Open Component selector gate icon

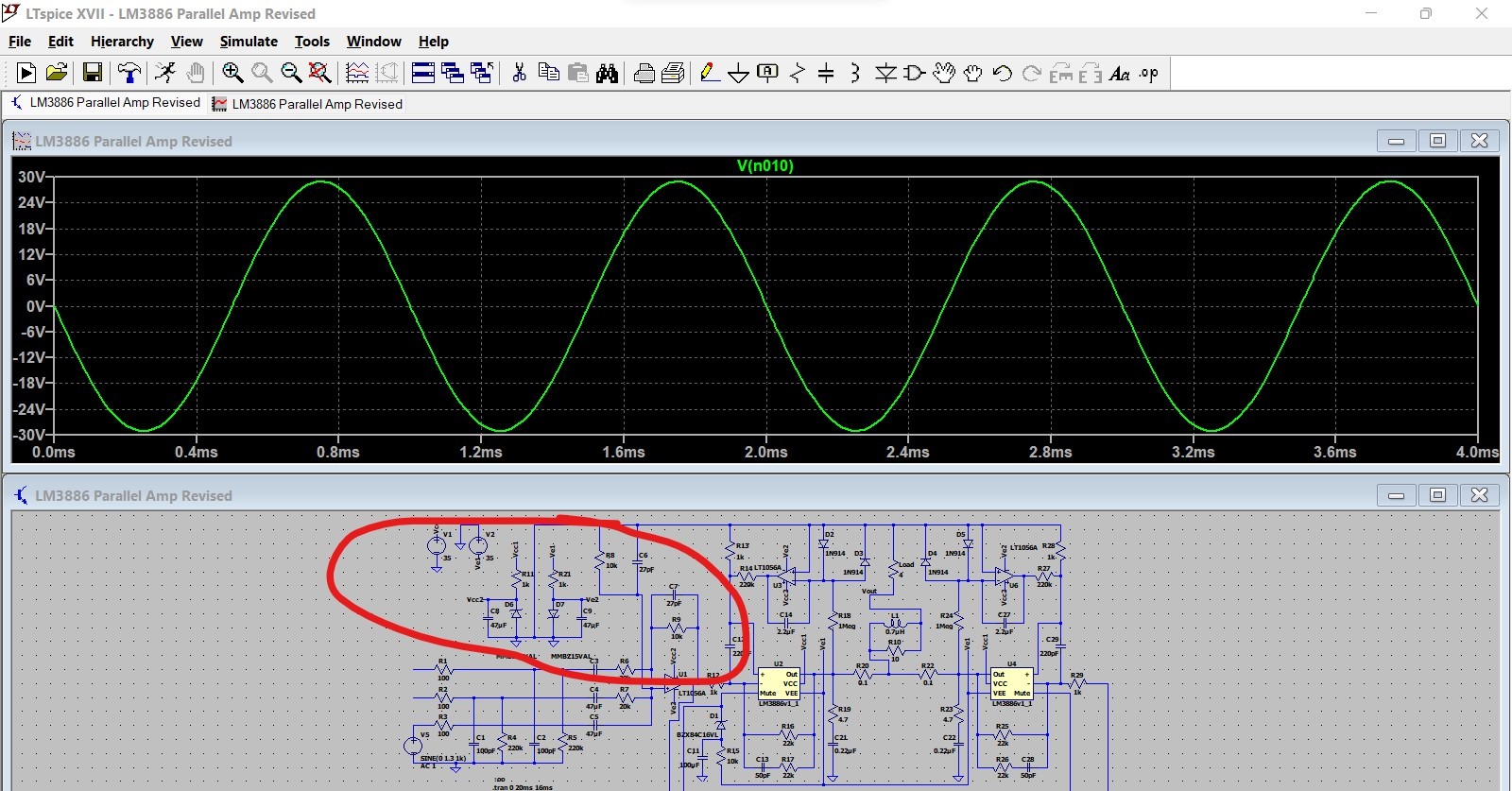tap(914, 73)
